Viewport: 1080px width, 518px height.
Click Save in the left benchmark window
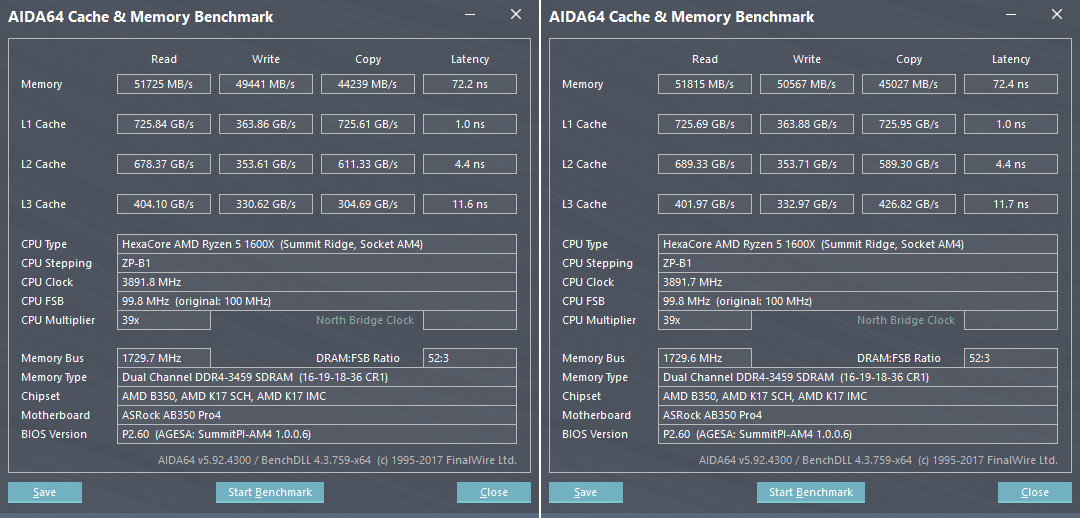point(45,492)
